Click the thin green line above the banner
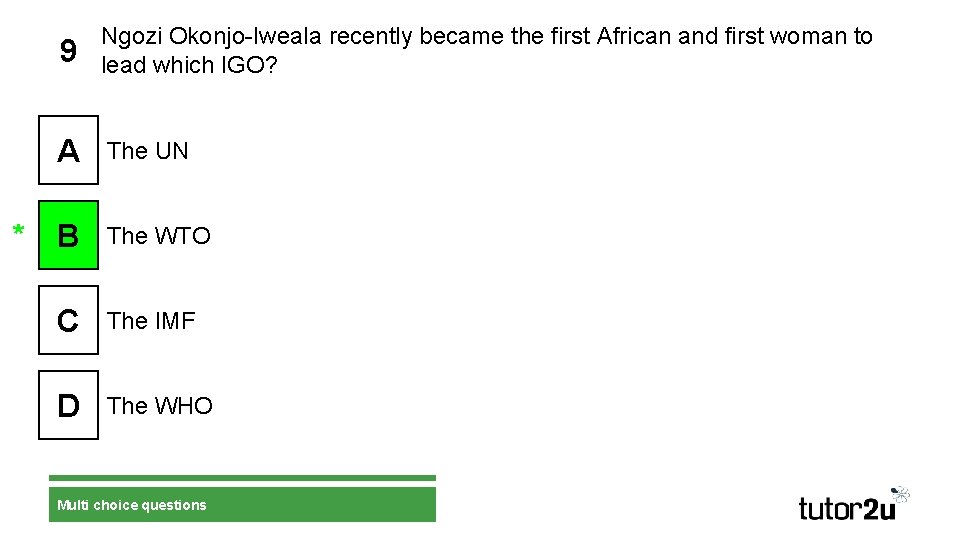This screenshot has height=540, width=960. [x=242, y=478]
